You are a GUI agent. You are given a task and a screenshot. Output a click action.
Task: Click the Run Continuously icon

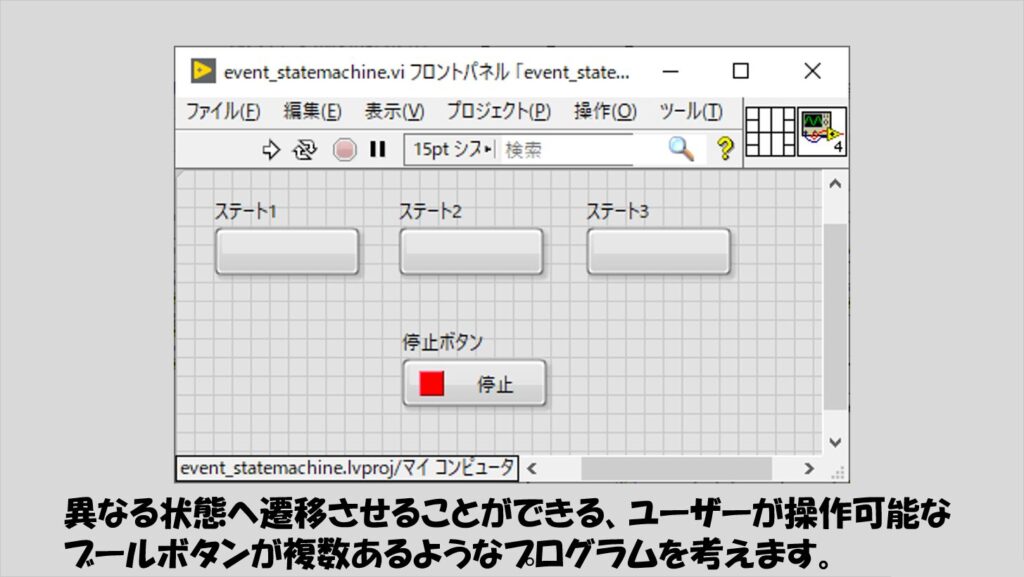point(304,150)
